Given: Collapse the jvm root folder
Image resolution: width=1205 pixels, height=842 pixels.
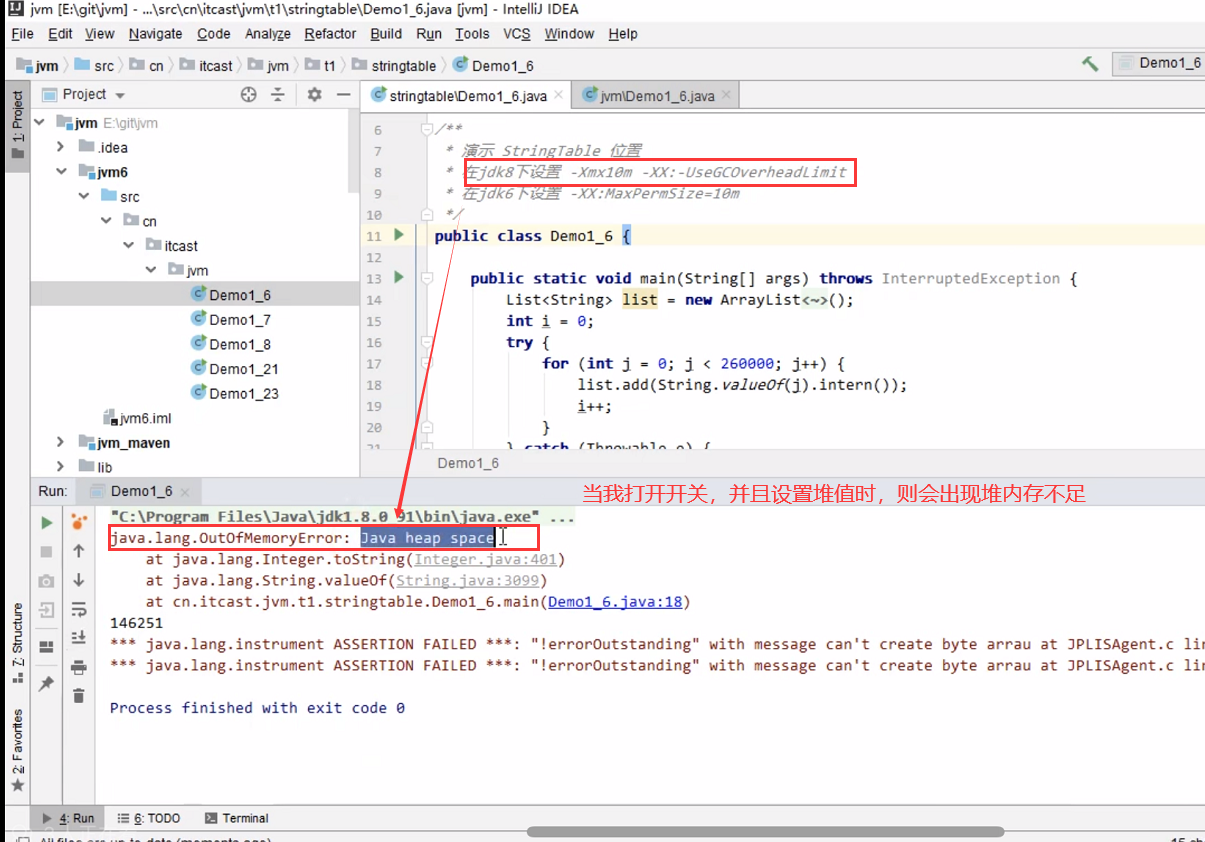Looking at the screenshot, I should point(41,123).
